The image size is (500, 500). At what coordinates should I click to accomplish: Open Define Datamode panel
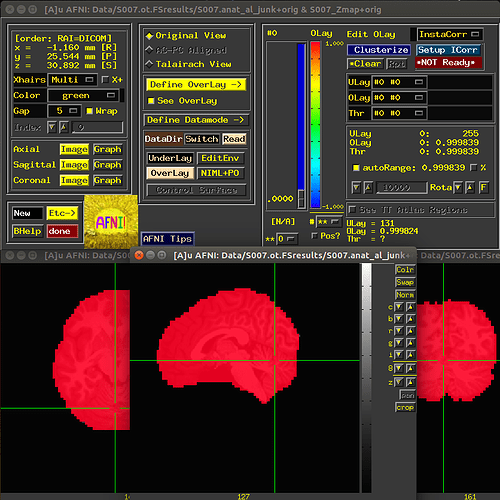click(x=196, y=120)
